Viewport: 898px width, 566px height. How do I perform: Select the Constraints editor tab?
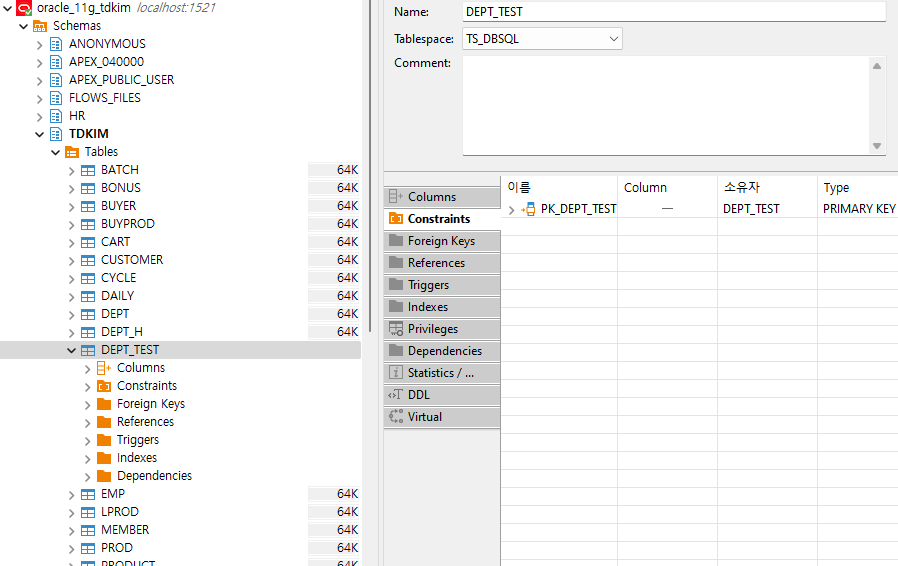click(x=442, y=219)
